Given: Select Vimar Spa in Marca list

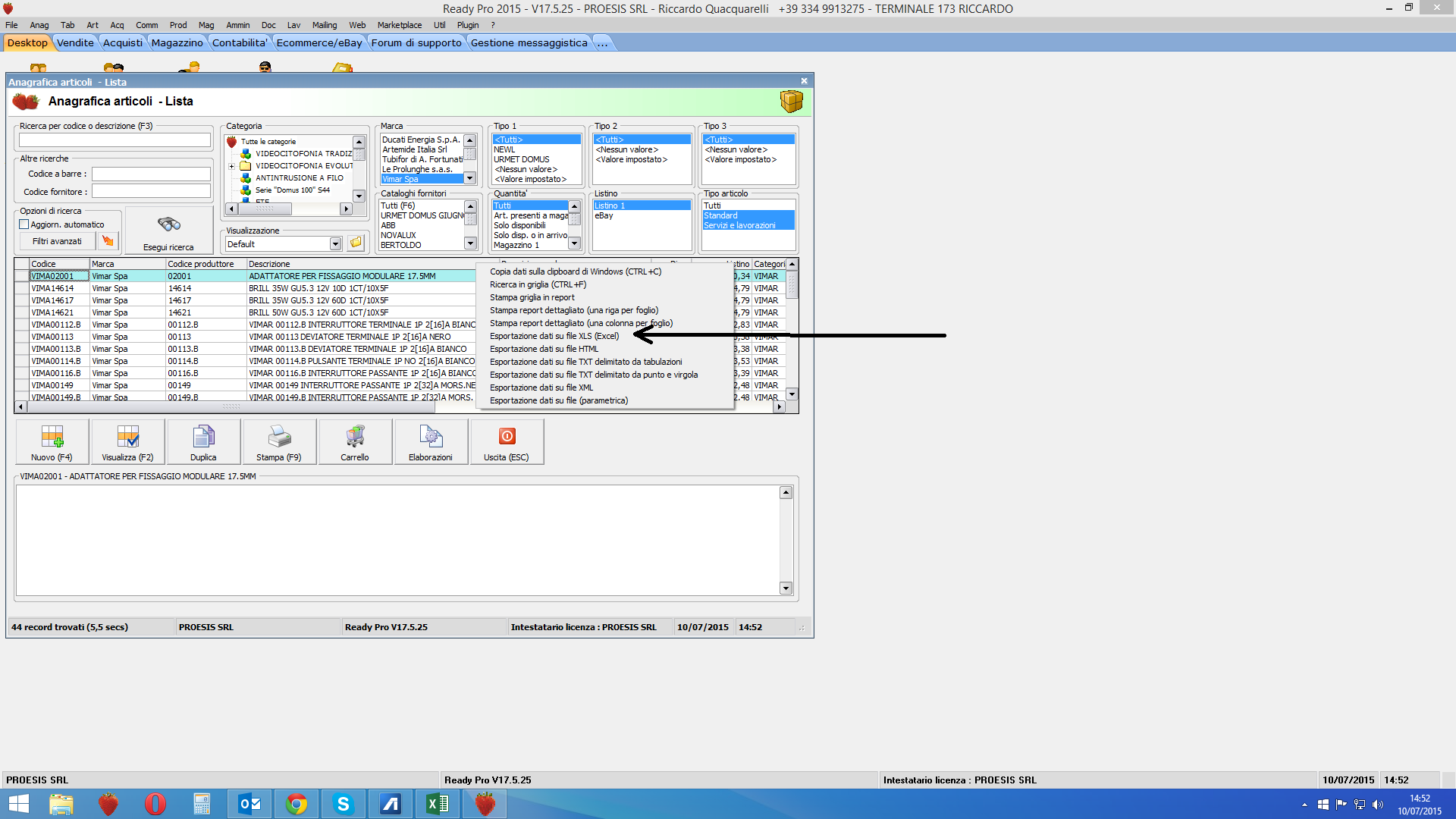Looking at the screenshot, I should (422, 179).
